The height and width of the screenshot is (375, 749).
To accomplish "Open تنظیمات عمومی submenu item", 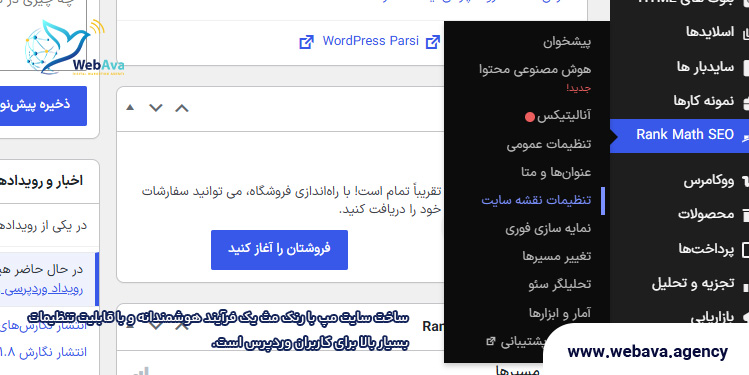I will pyautogui.click(x=549, y=144).
